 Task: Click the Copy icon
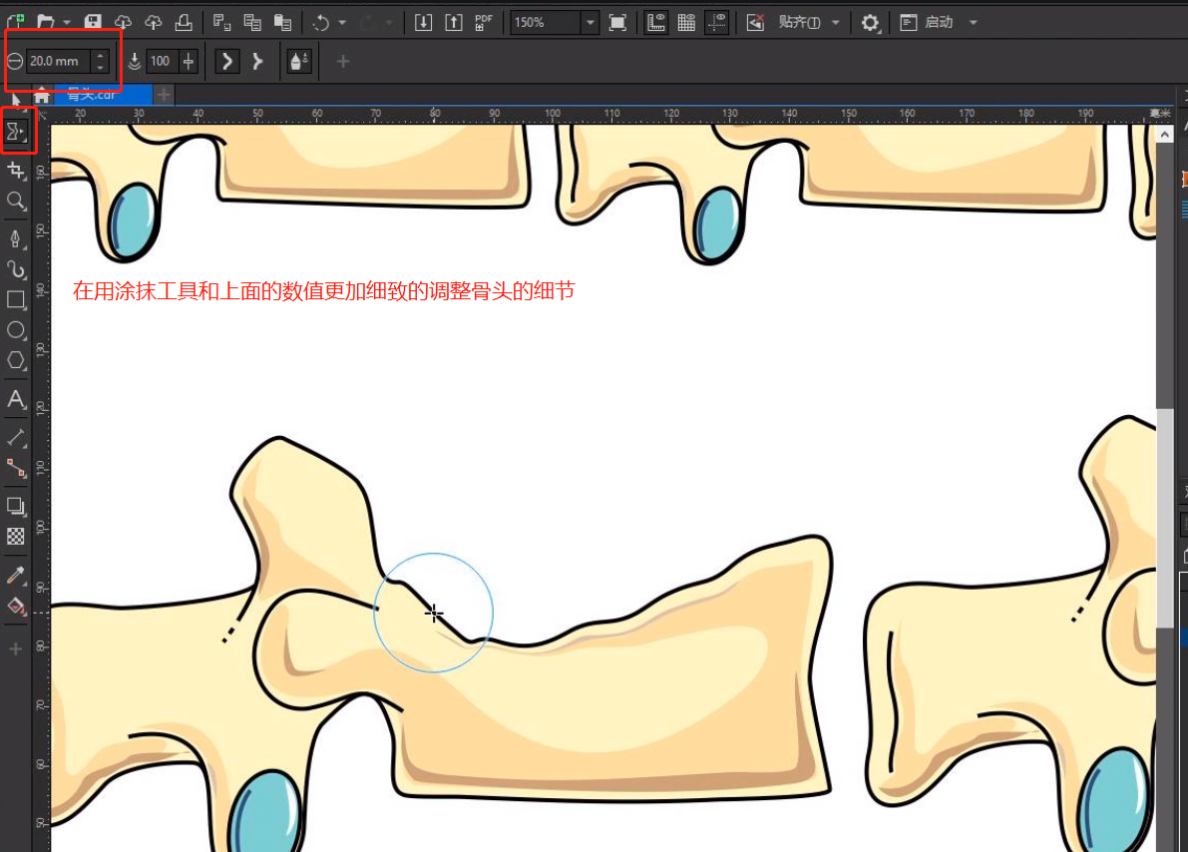point(252,22)
